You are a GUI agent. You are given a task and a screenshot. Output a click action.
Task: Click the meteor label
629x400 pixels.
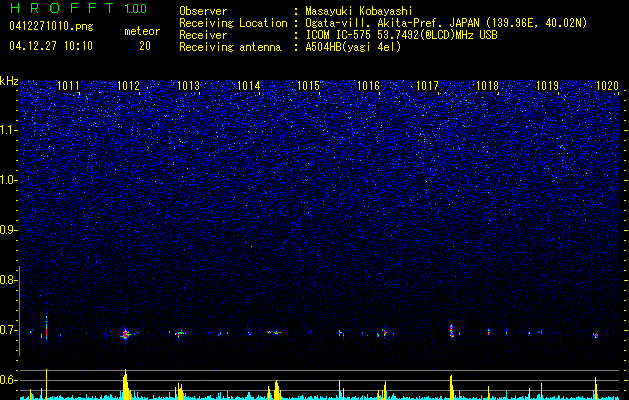pos(142,31)
